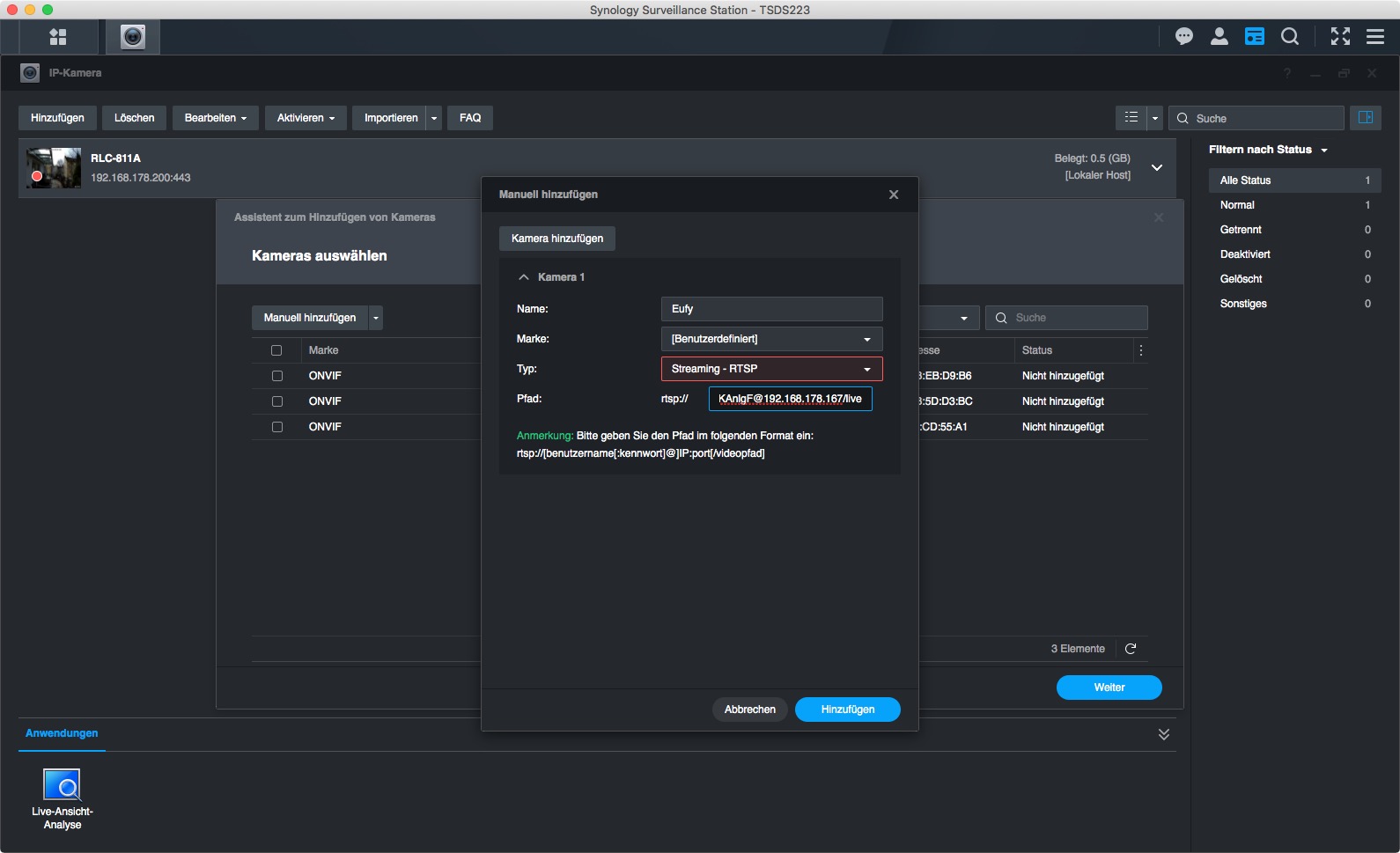Collapse the Kamera 1 section
The image size is (1400, 853).
coord(524,277)
